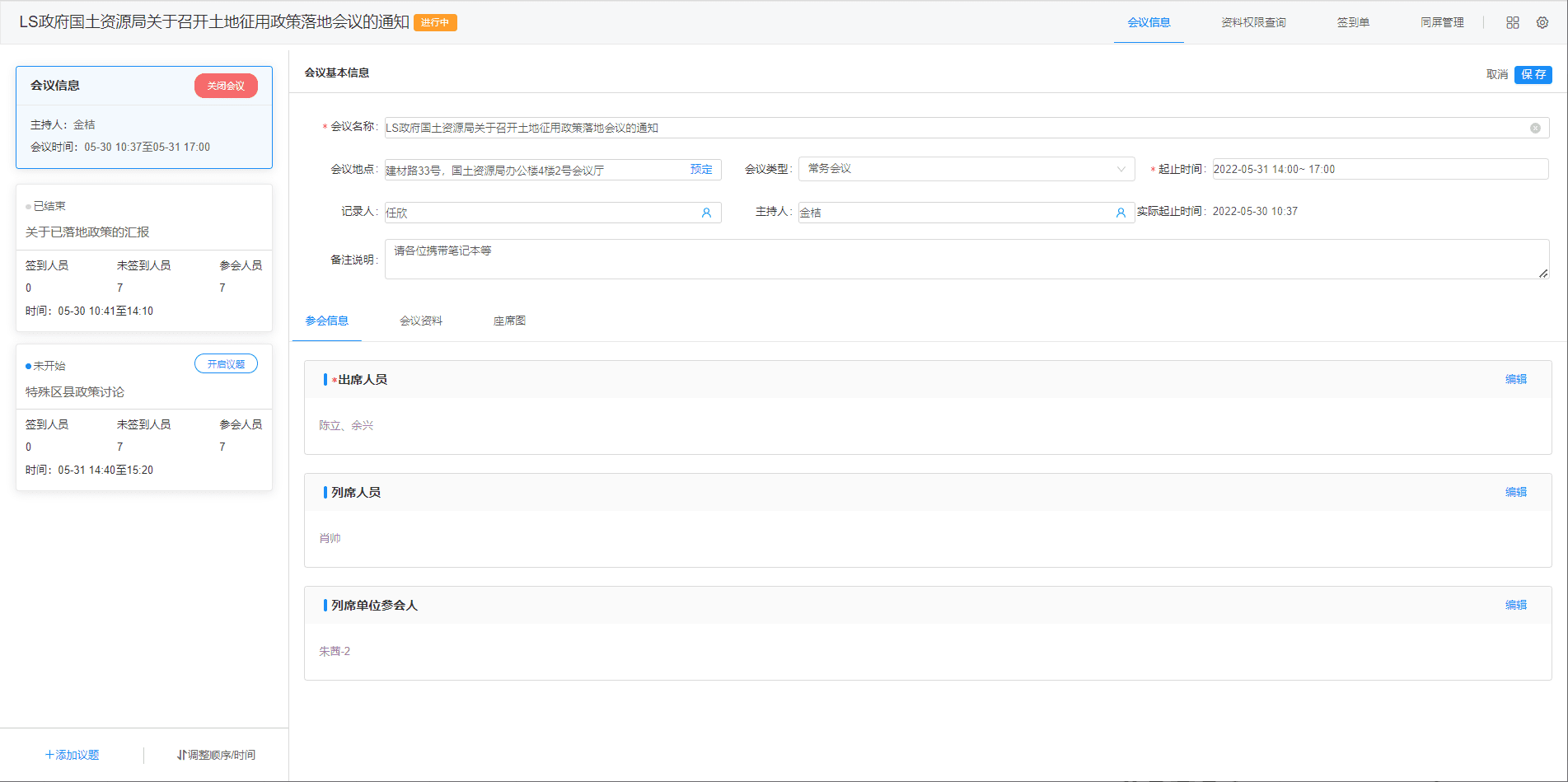Select the 座席图 sub-tab
This screenshot has height=782, width=1568.
[x=509, y=321]
